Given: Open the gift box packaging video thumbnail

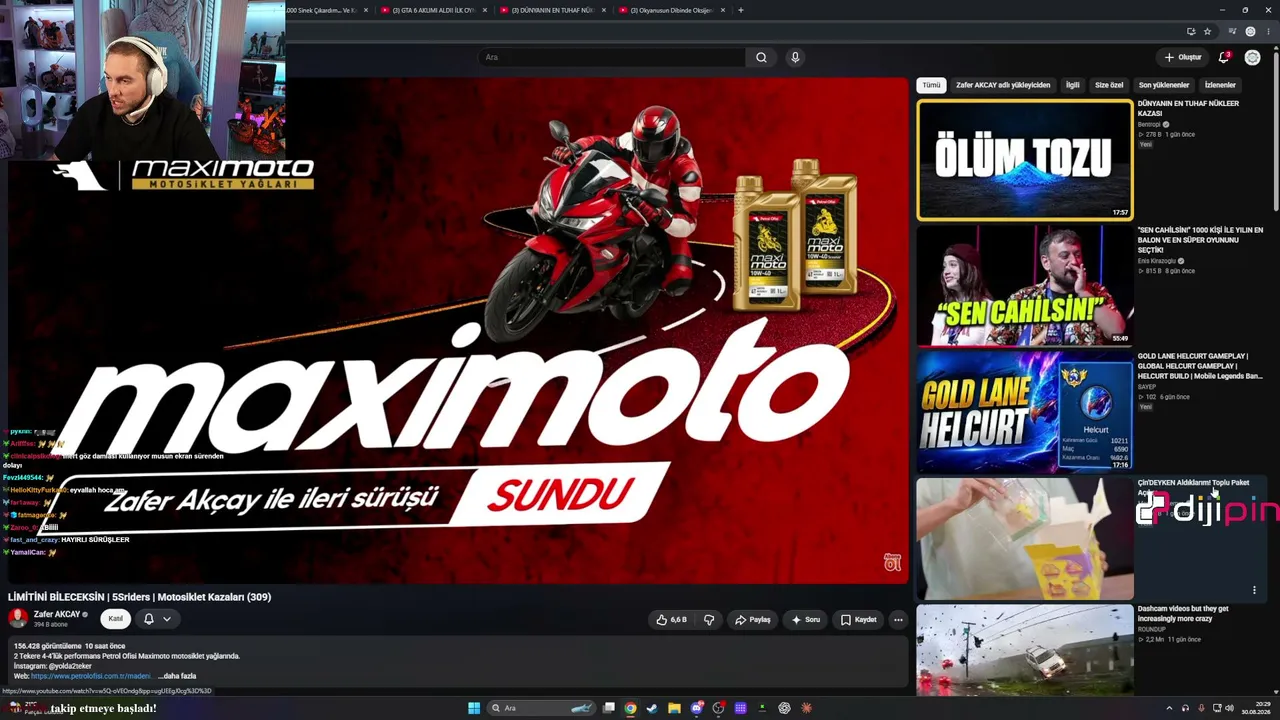Looking at the screenshot, I should [1025, 538].
